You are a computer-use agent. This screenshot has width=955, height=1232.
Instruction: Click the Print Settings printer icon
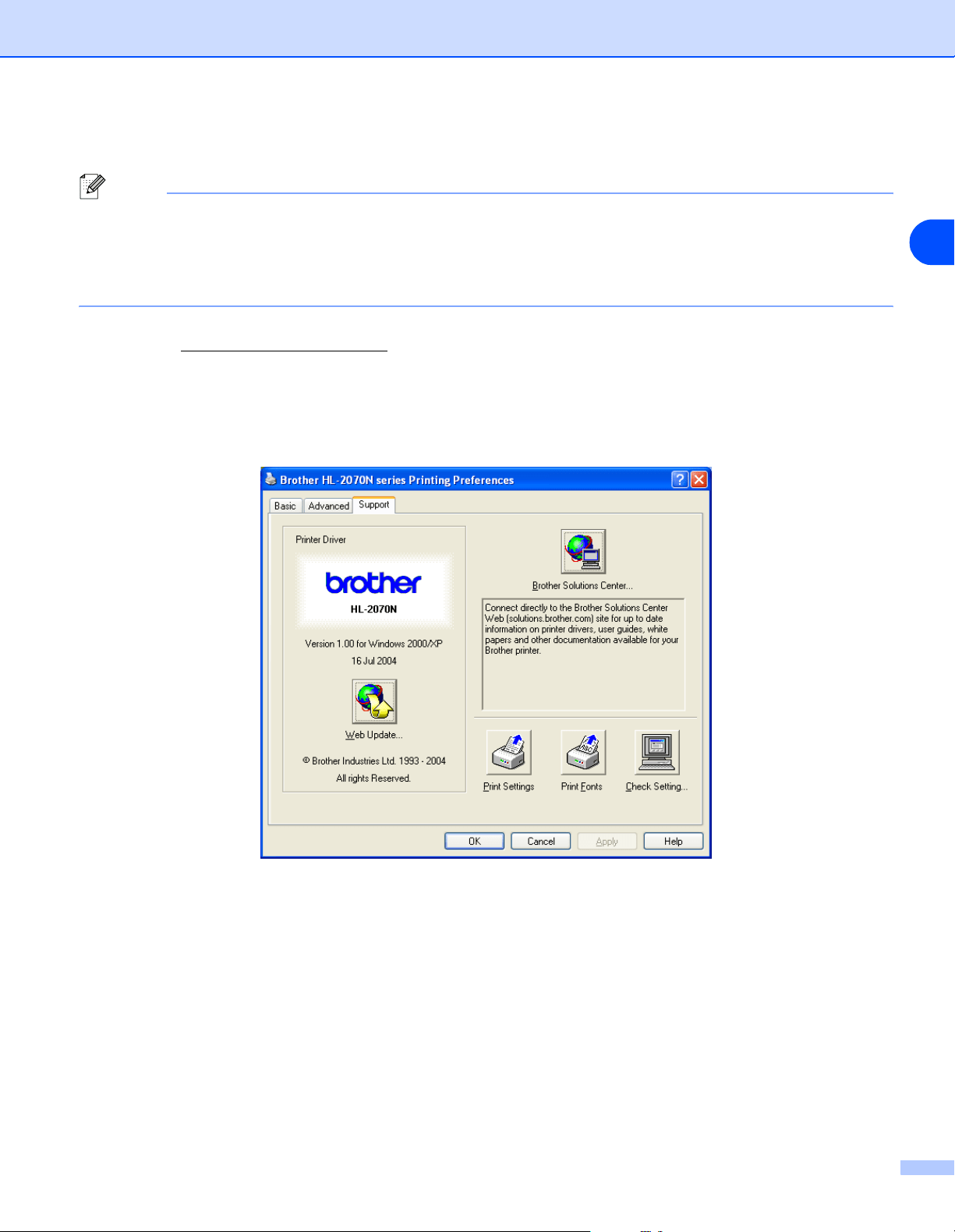(x=508, y=752)
